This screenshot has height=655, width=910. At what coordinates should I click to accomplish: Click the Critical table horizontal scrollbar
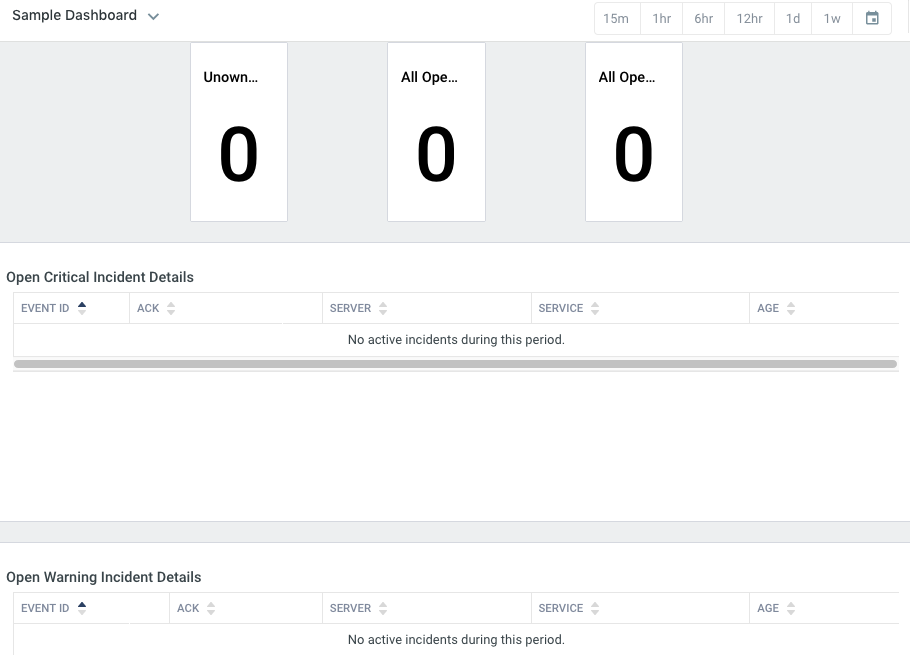456,364
